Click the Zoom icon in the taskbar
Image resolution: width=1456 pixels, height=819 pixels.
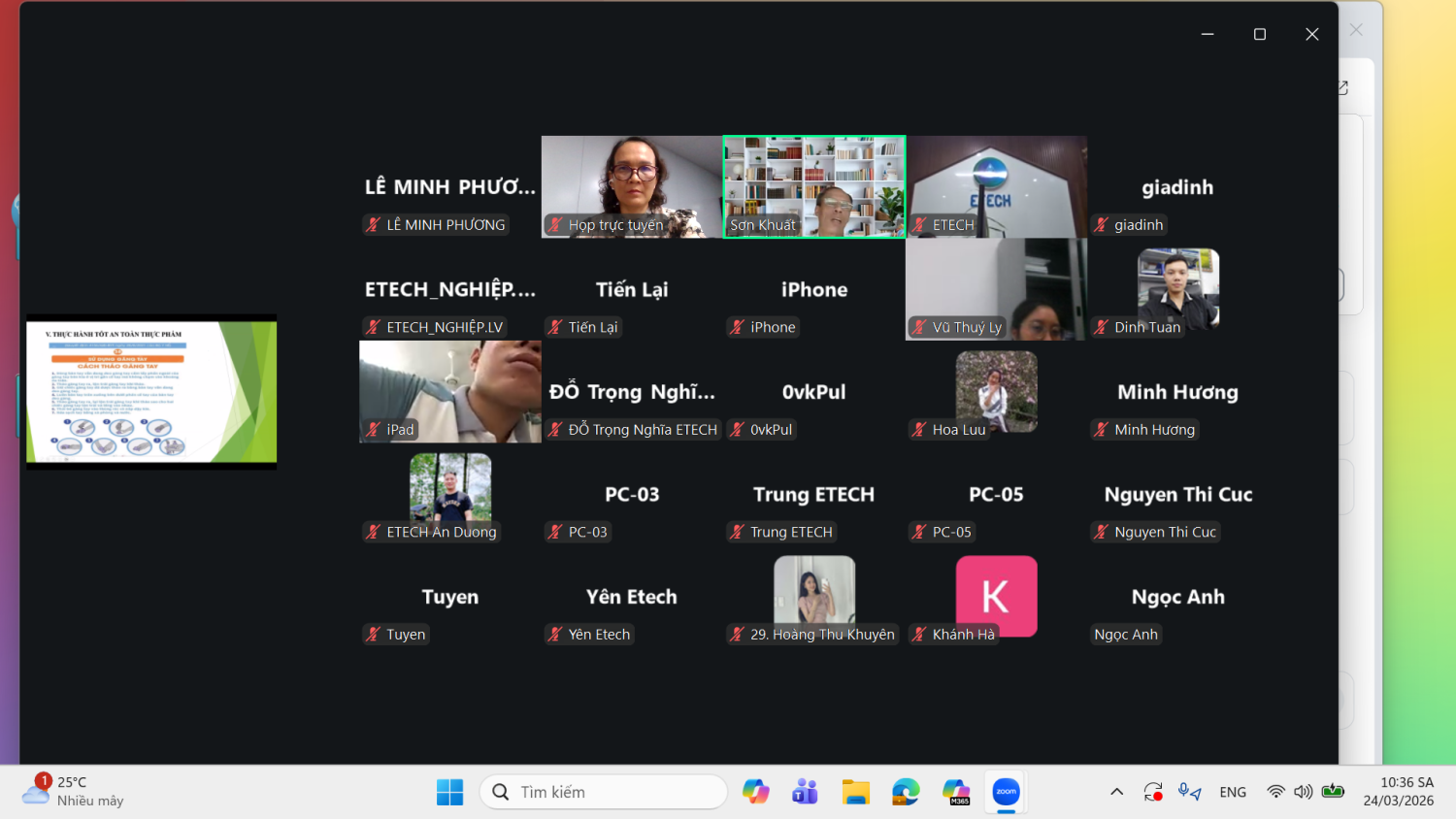[1007, 793]
